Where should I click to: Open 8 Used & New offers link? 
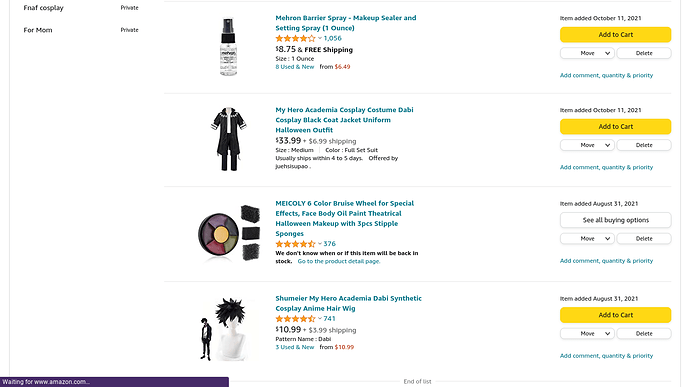click(295, 67)
